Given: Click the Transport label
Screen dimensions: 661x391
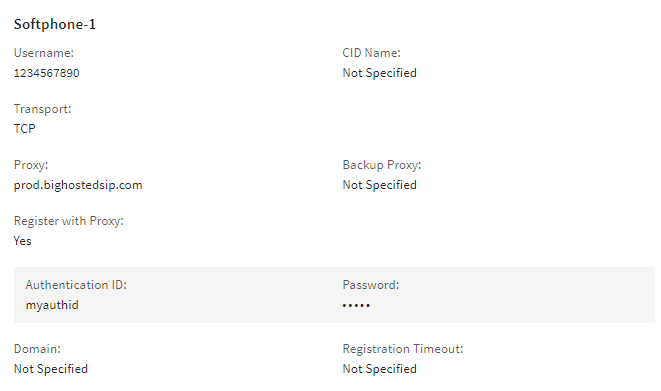Looking at the screenshot, I should (43, 109).
